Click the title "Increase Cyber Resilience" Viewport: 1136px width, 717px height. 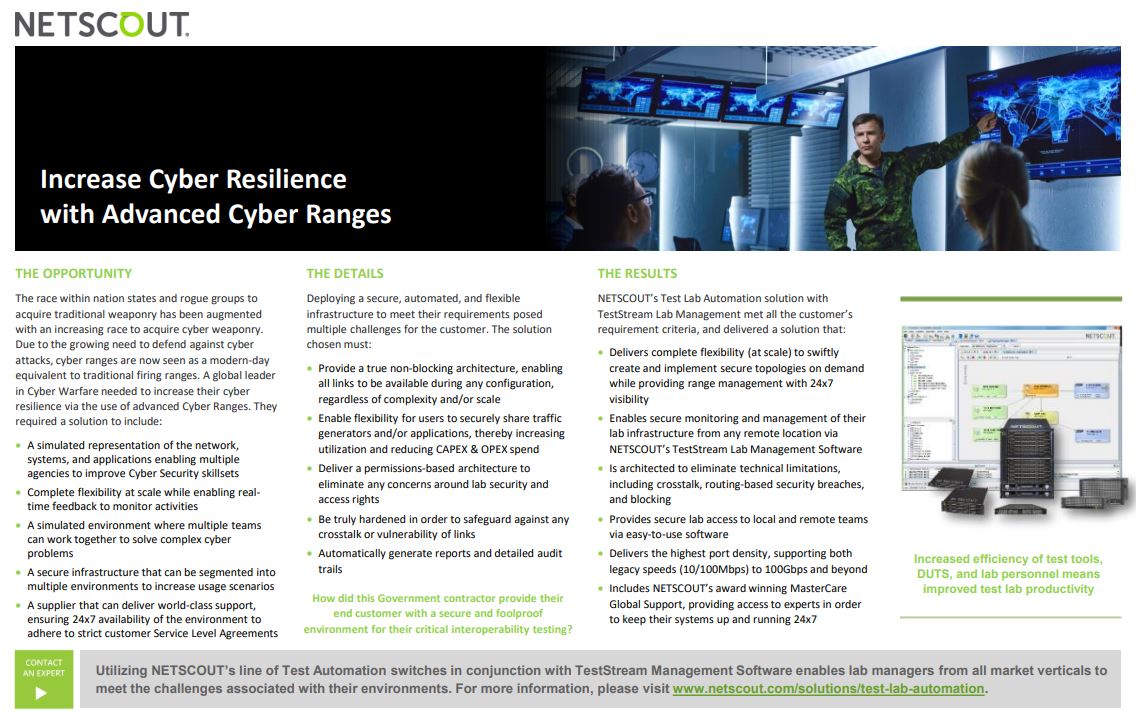[x=193, y=179]
